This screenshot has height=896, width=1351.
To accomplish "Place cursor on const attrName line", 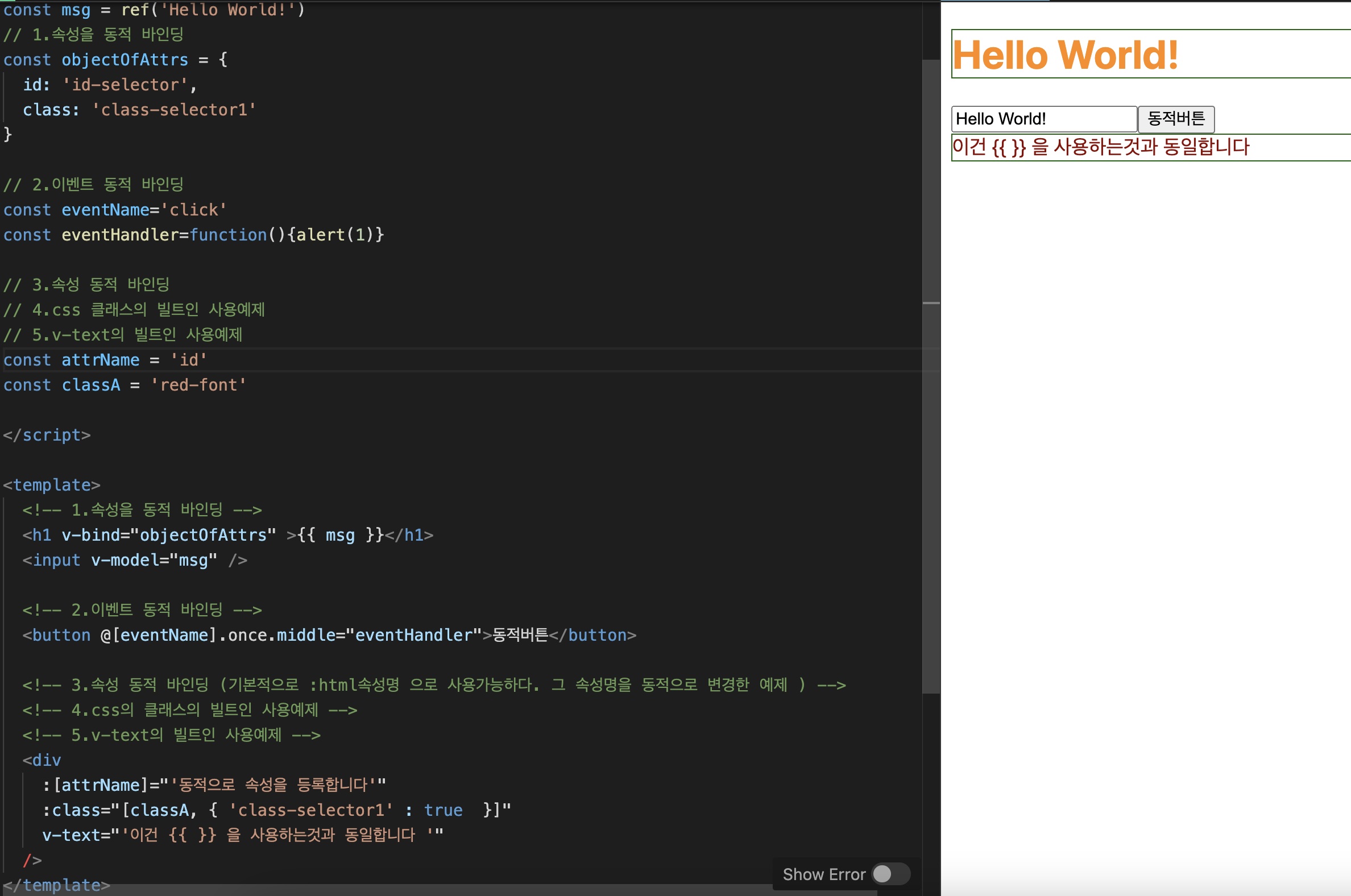I will pyautogui.click(x=105, y=360).
